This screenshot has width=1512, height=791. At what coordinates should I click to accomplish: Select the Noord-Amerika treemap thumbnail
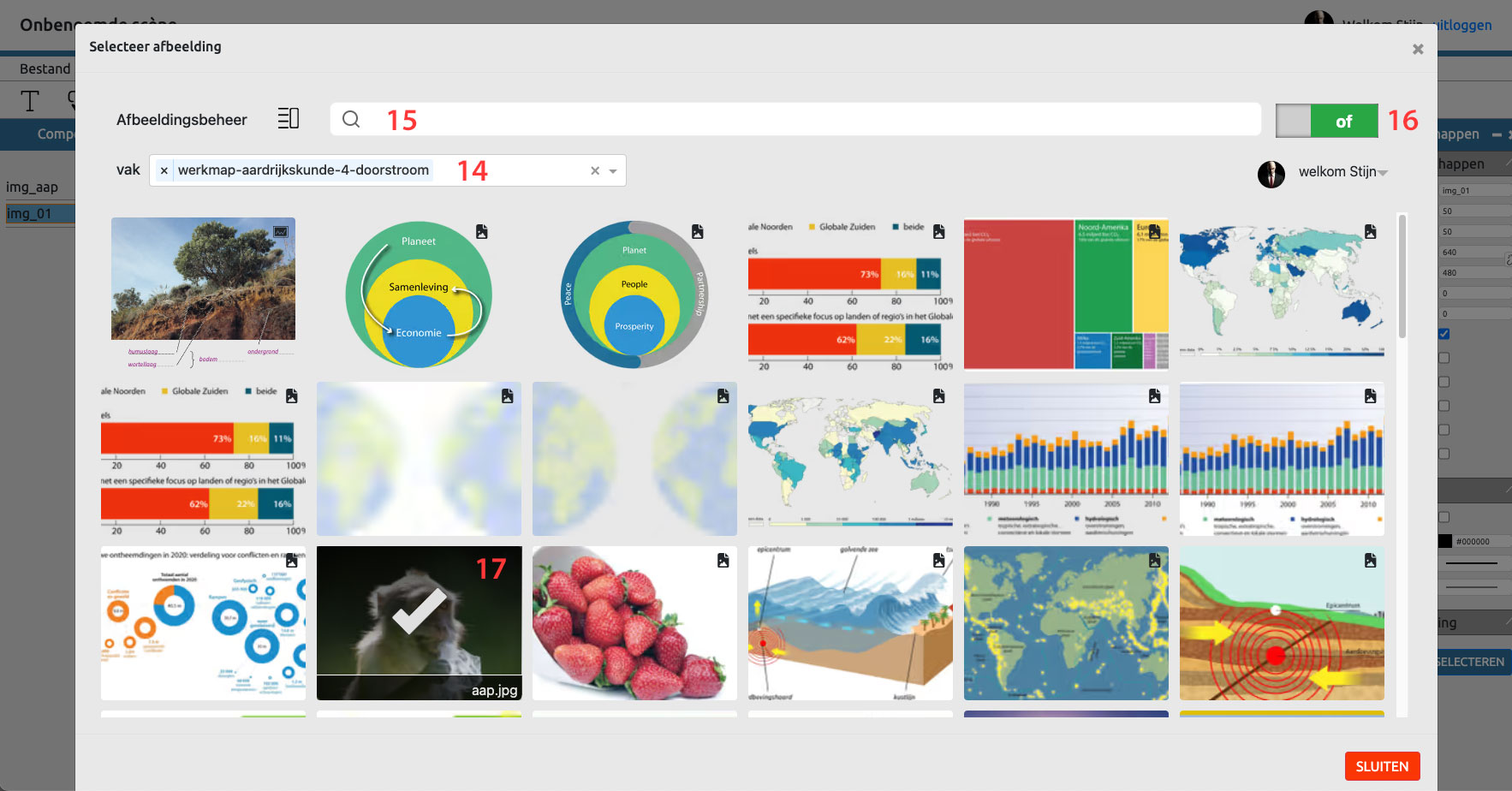[1066, 294]
